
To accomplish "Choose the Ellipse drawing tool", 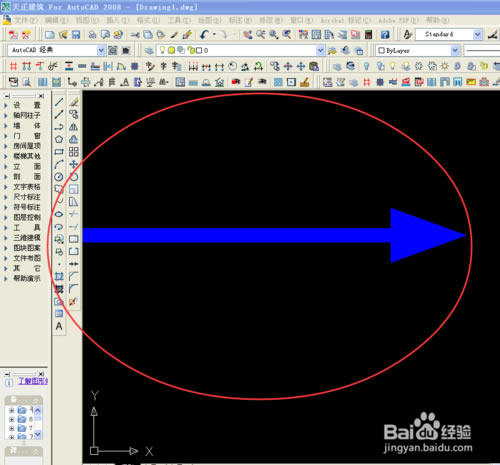I will pos(59,214).
